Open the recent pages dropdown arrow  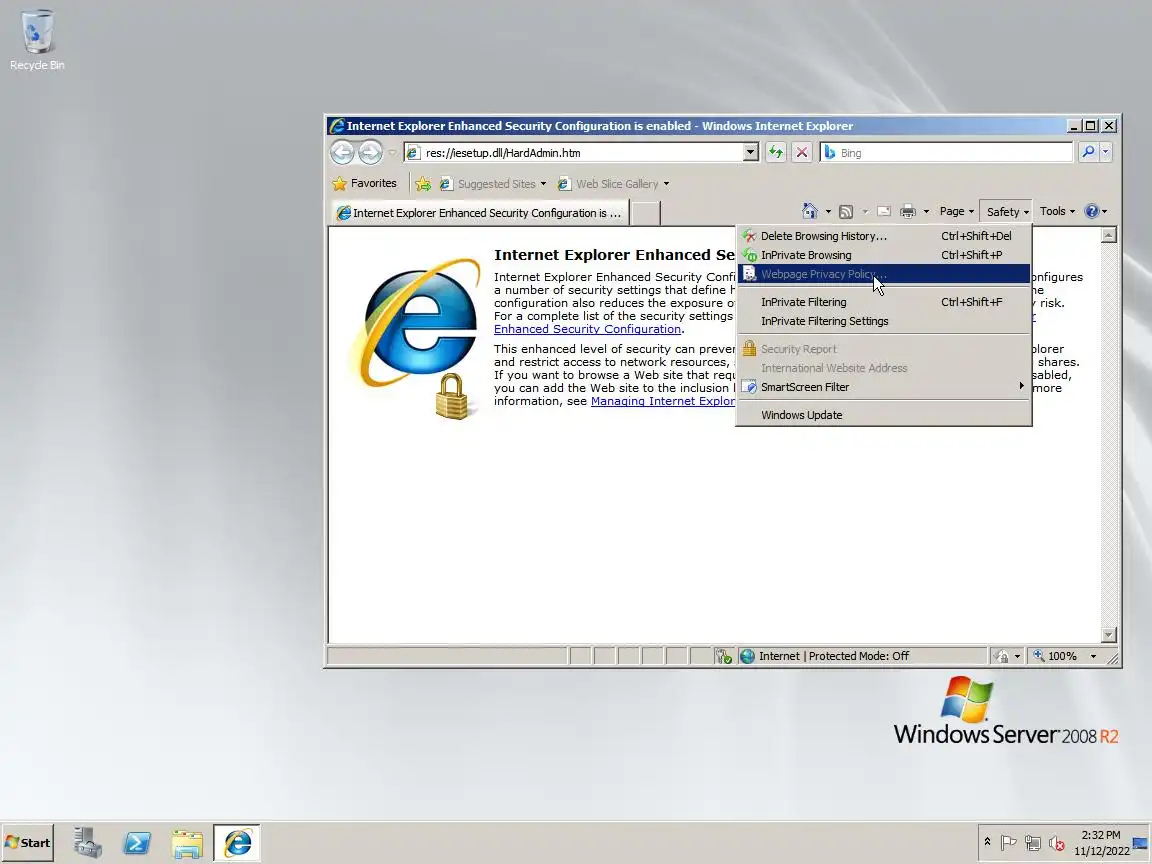click(392, 153)
